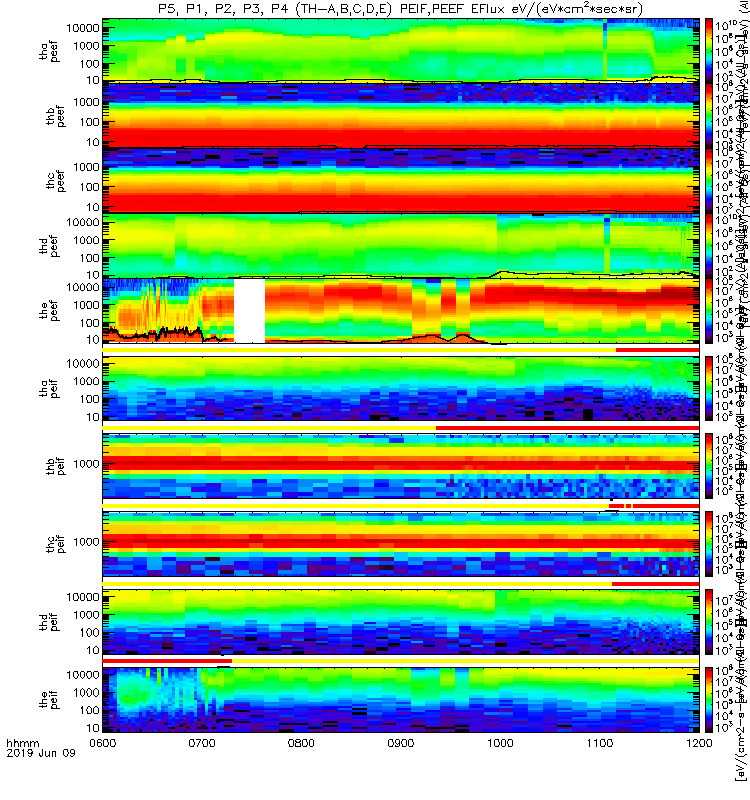Viewport: 750px width, 800px height.
Task: Click the 1200 time axis label
Action: click(x=698, y=743)
